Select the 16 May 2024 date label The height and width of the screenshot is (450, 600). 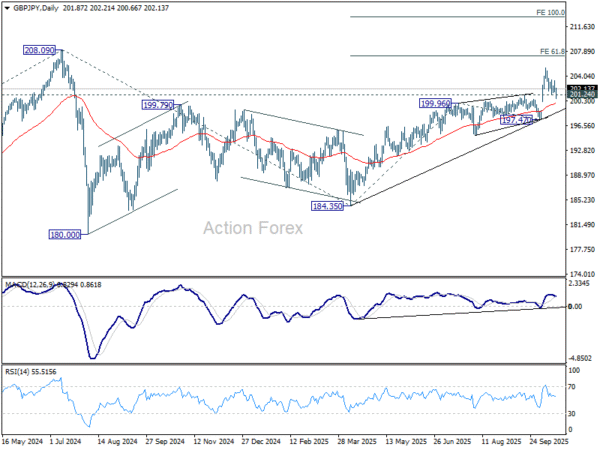[x=24, y=439]
